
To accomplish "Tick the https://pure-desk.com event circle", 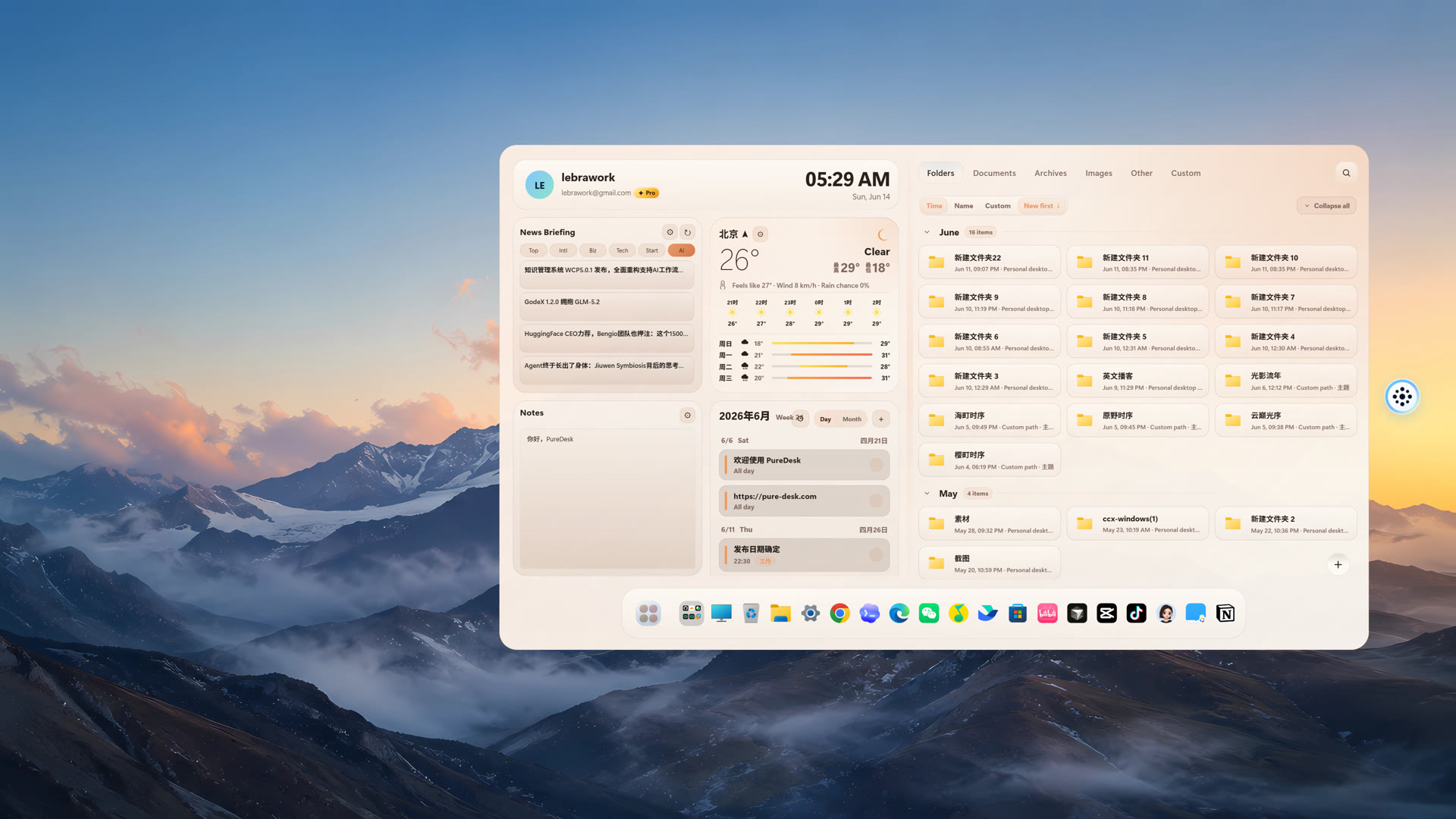I will 876,500.
